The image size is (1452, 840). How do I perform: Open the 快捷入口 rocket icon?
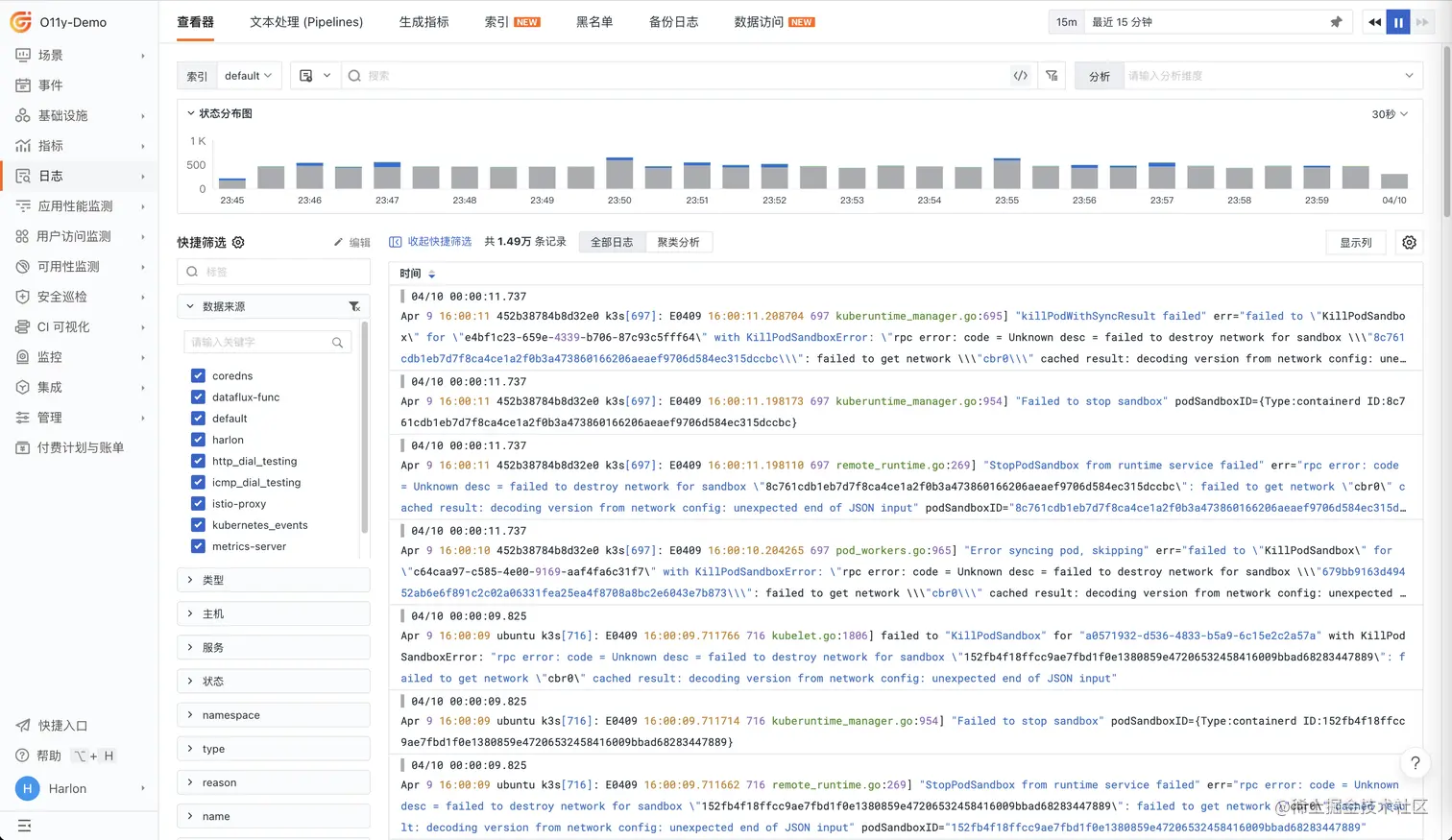click(23, 726)
